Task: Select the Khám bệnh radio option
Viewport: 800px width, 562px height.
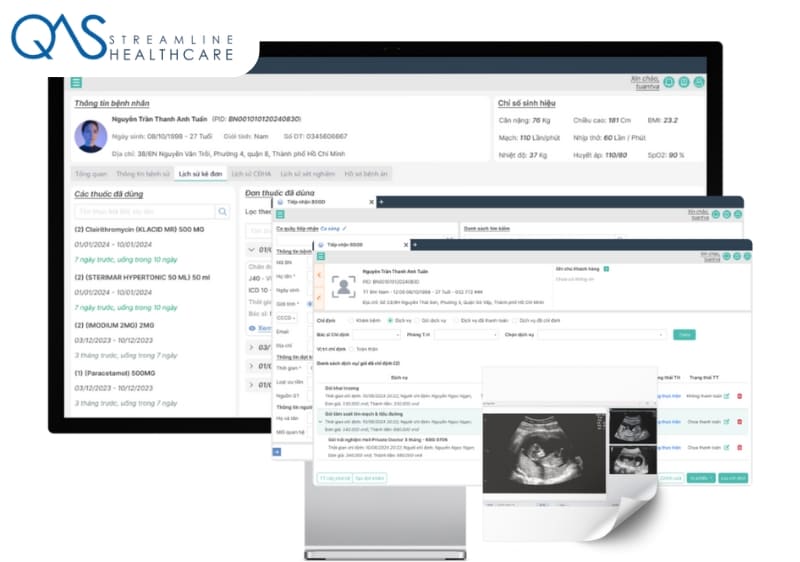Action: [x=352, y=321]
